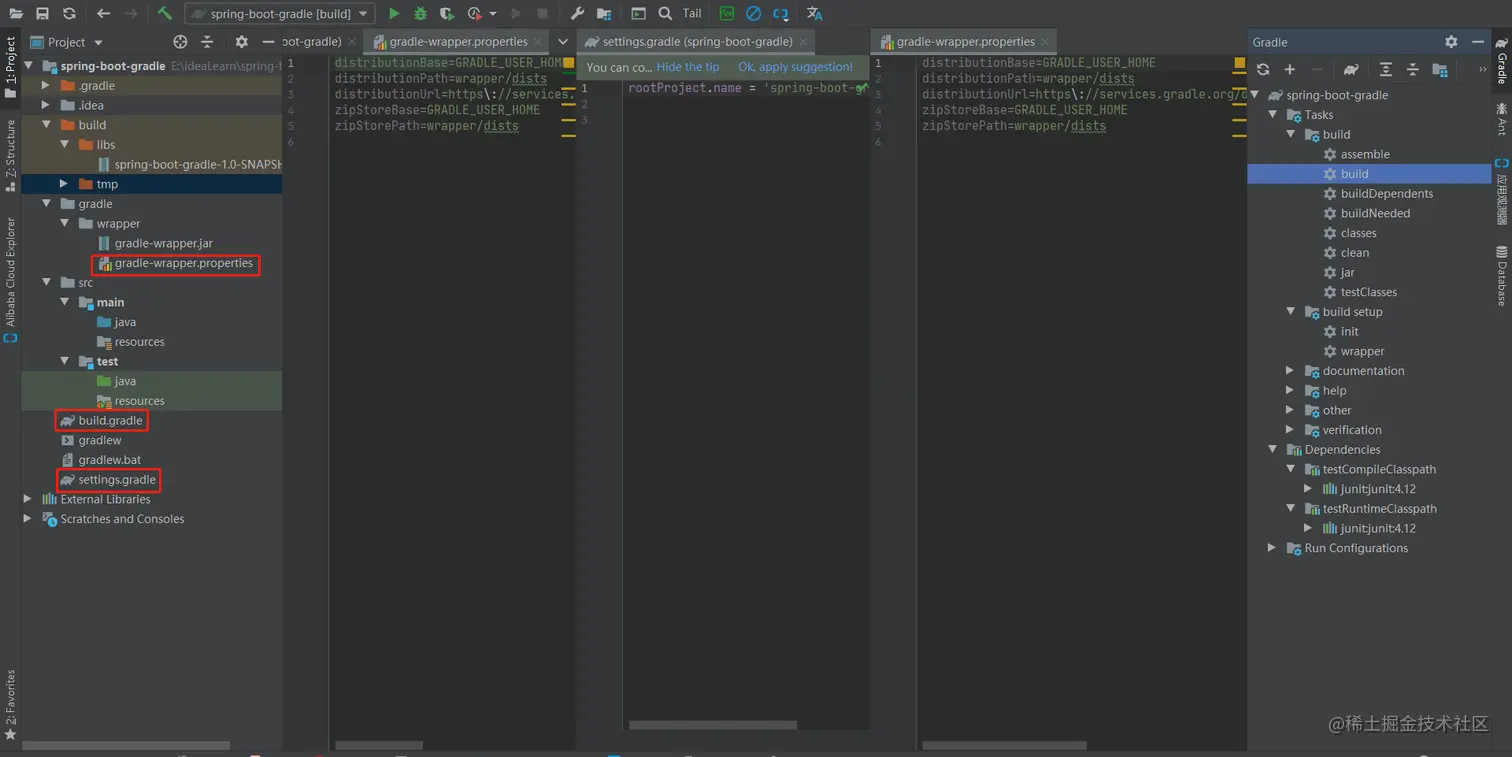Collapse the Dependencies node in Gradle panel
The width and height of the screenshot is (1512, 757).
[x=1272, y=450]
